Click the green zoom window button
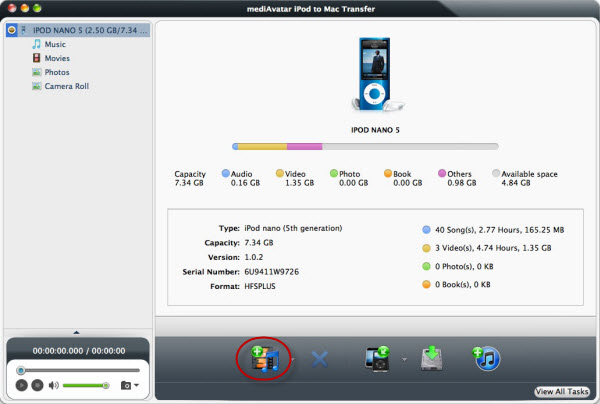 click(x=37, y=8)
